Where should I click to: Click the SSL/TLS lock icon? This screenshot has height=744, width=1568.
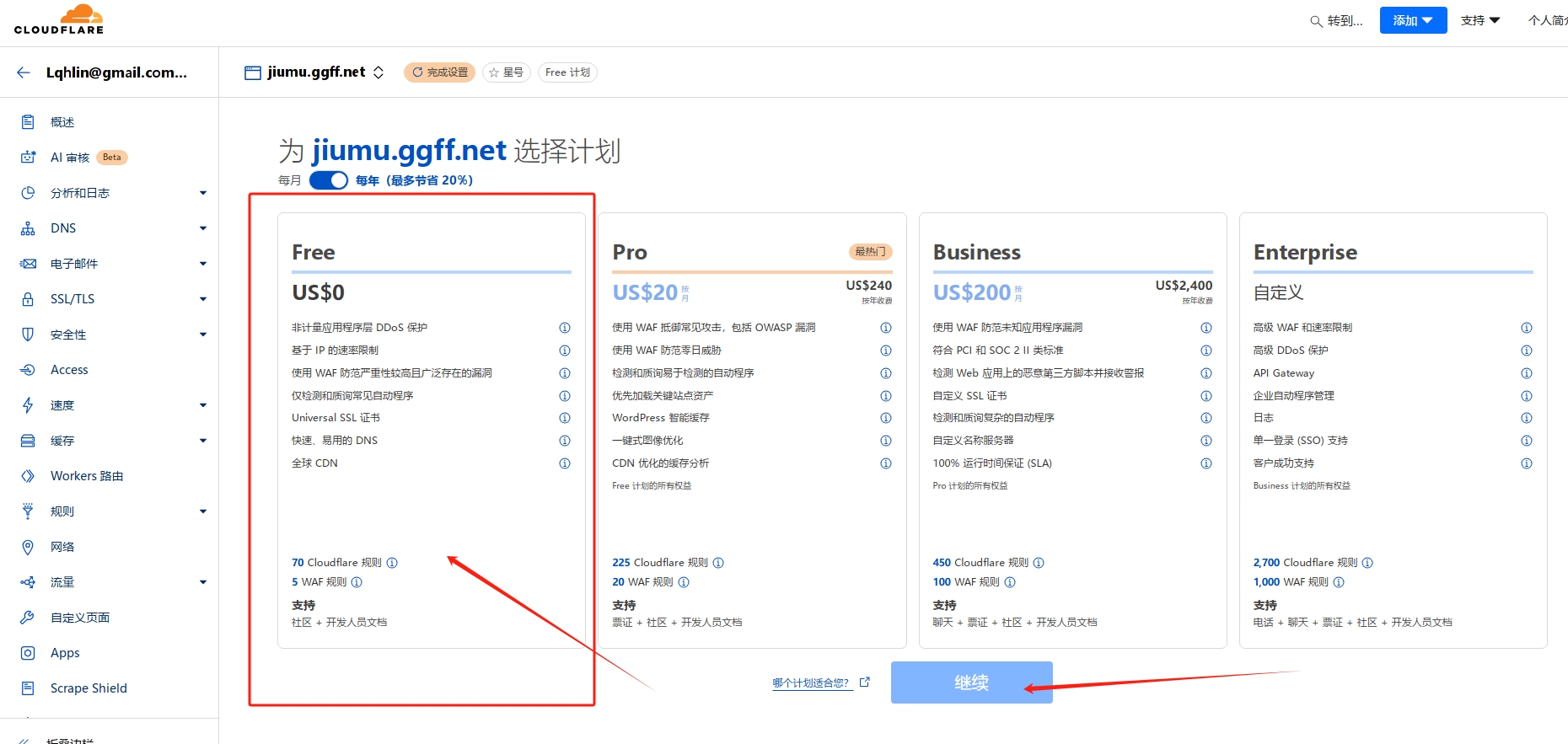tap(28, 299)
